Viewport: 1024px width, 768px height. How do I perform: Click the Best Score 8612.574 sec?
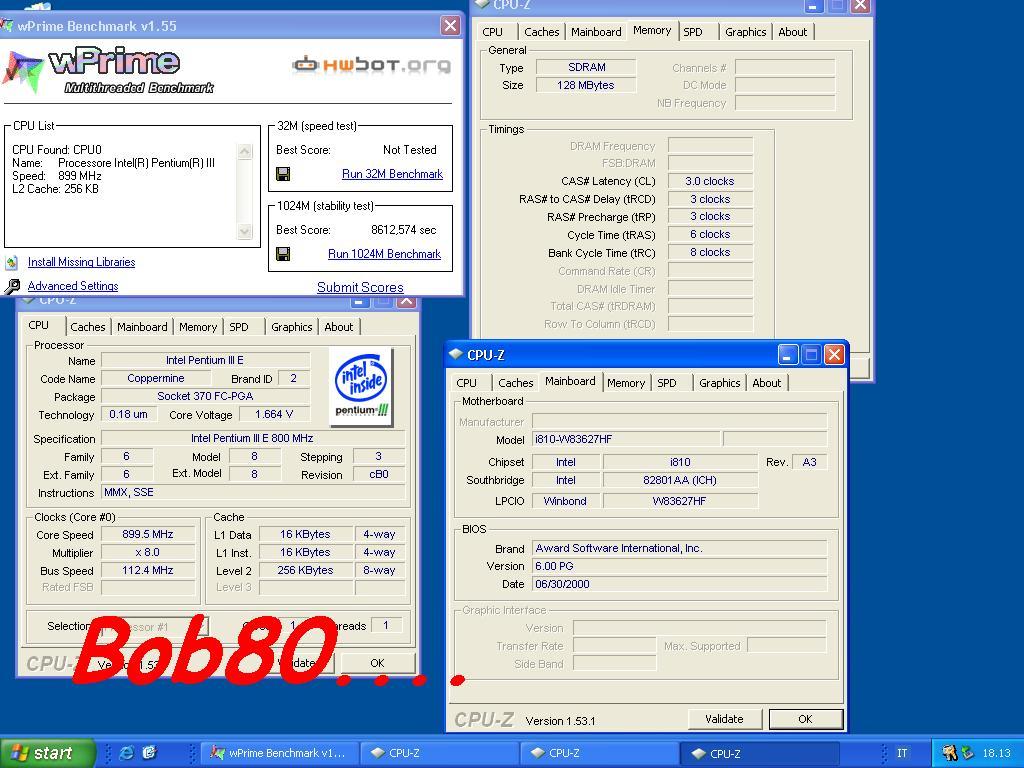(x=404, y=230)
